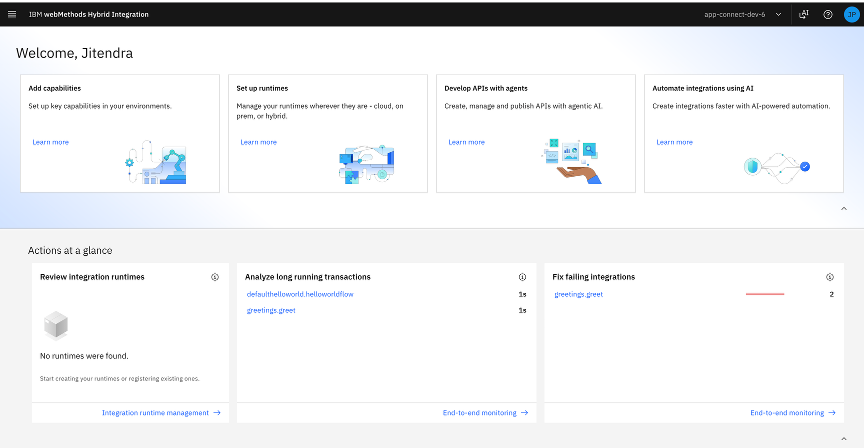The width and height of the screenshot is (864, 448).
Task: Click the Add capabilities card title
Action: (x=55, y=88)
